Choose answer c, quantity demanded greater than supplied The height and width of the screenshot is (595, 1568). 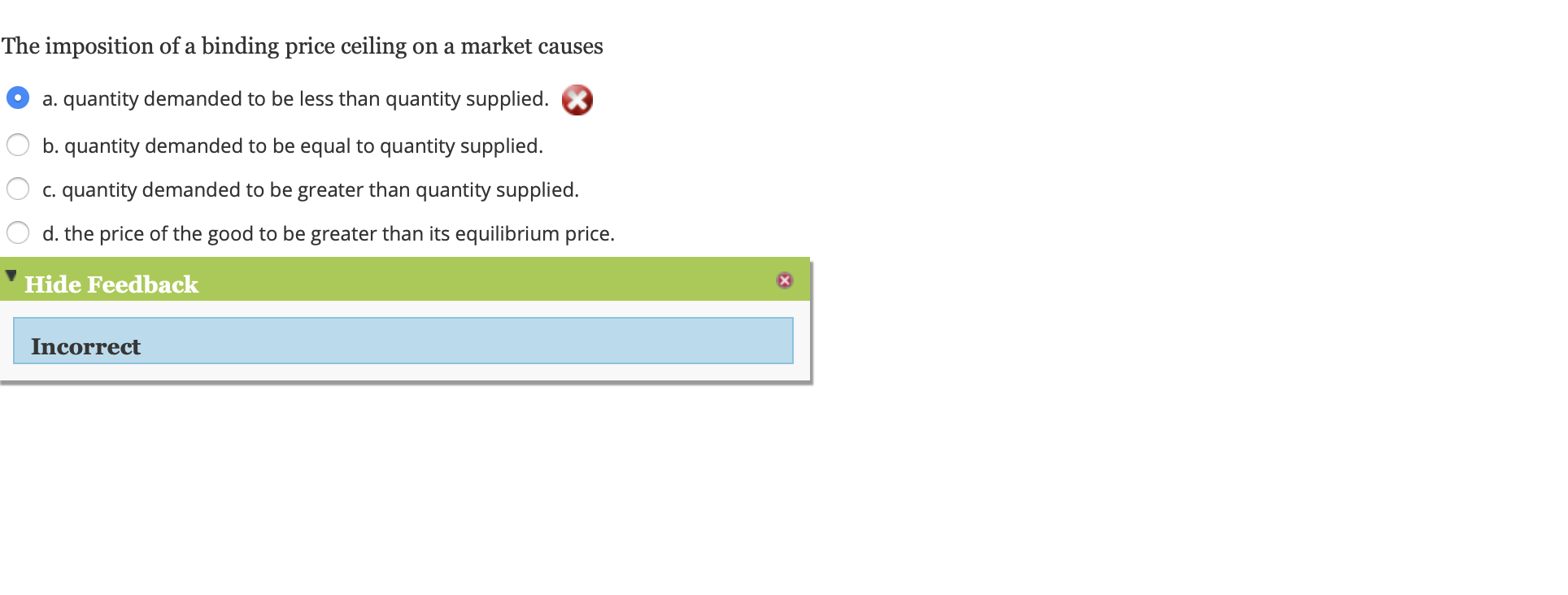pyautogui.click(x=17, y=188)
